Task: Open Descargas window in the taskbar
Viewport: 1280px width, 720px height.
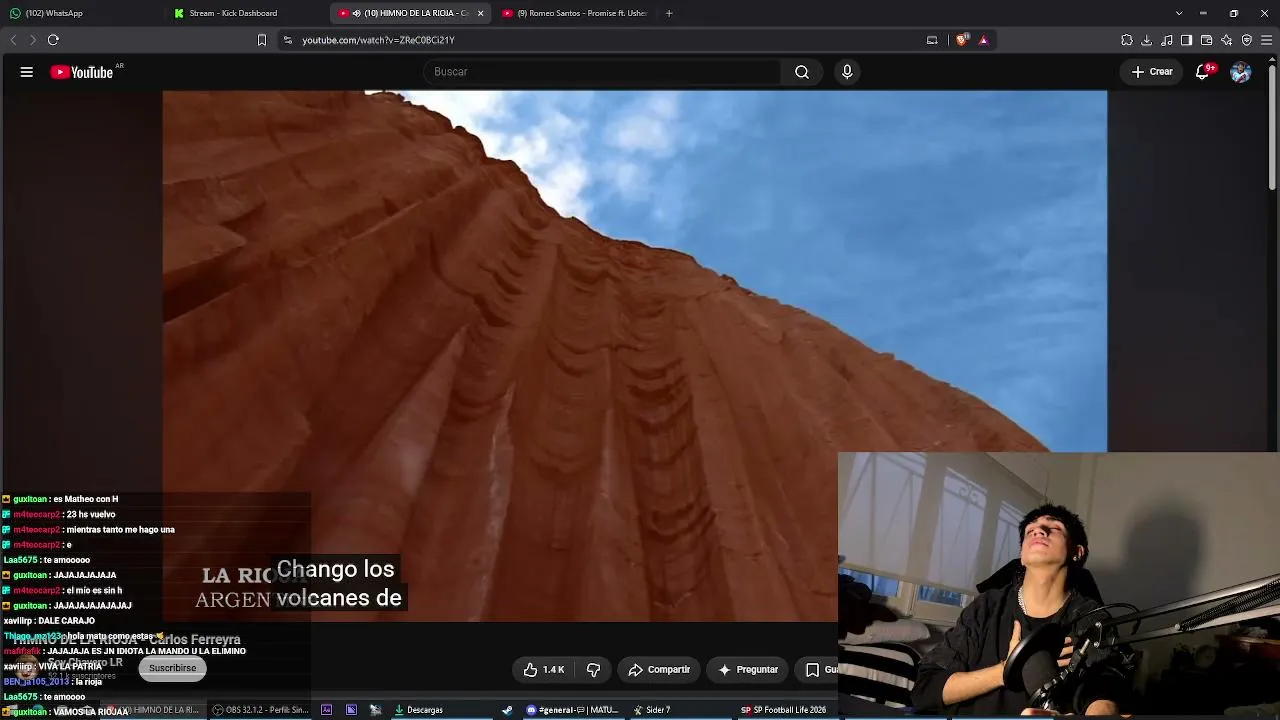Action: [419, 710]
